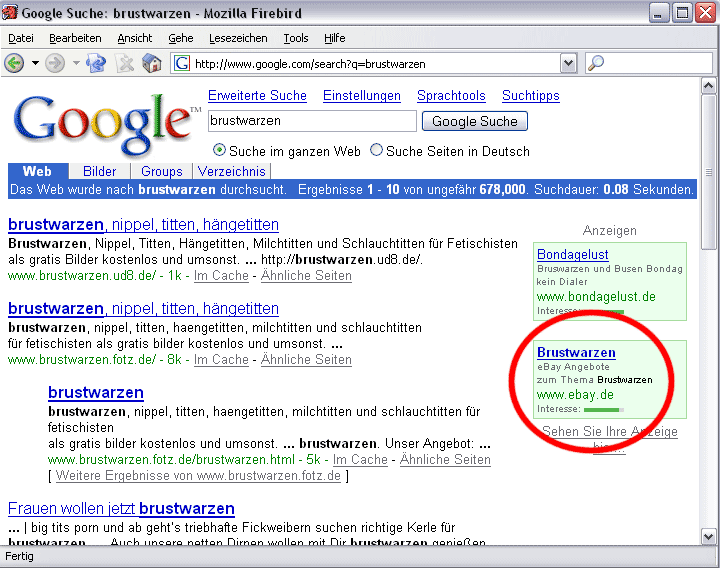
Task: Click the Google favicon in address bar
Action: tap(182, 63)
